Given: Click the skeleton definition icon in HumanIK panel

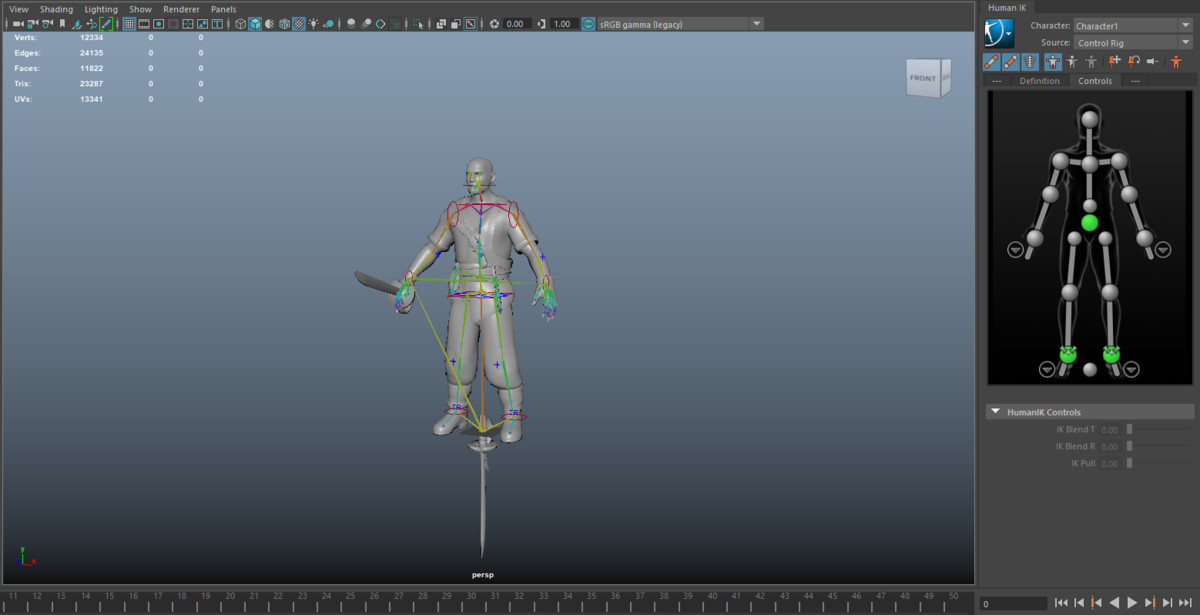Looking at the screenshot, I should [x=1031, y=61].
